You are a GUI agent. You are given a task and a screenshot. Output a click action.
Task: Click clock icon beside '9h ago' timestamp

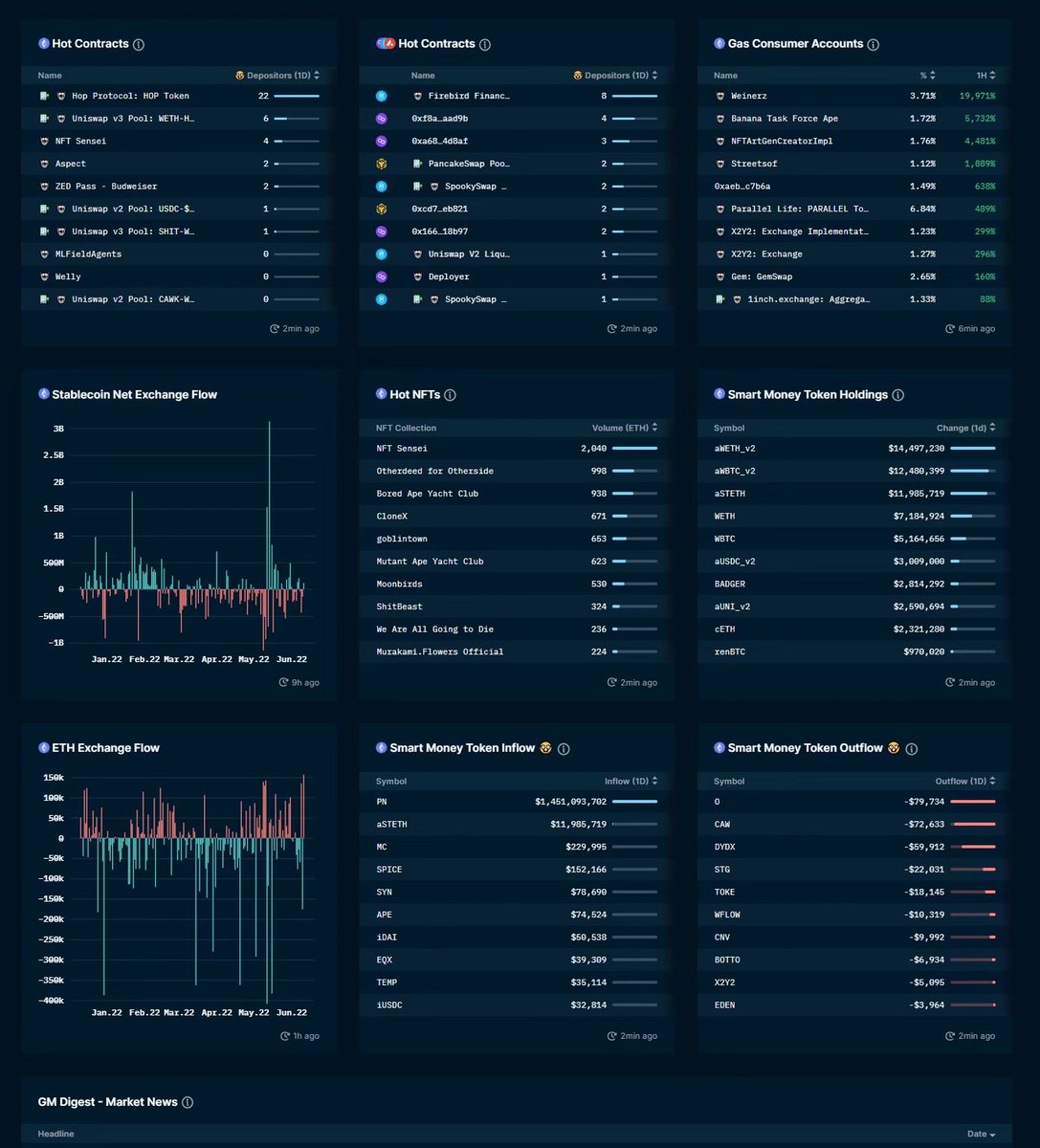(283, 683)
